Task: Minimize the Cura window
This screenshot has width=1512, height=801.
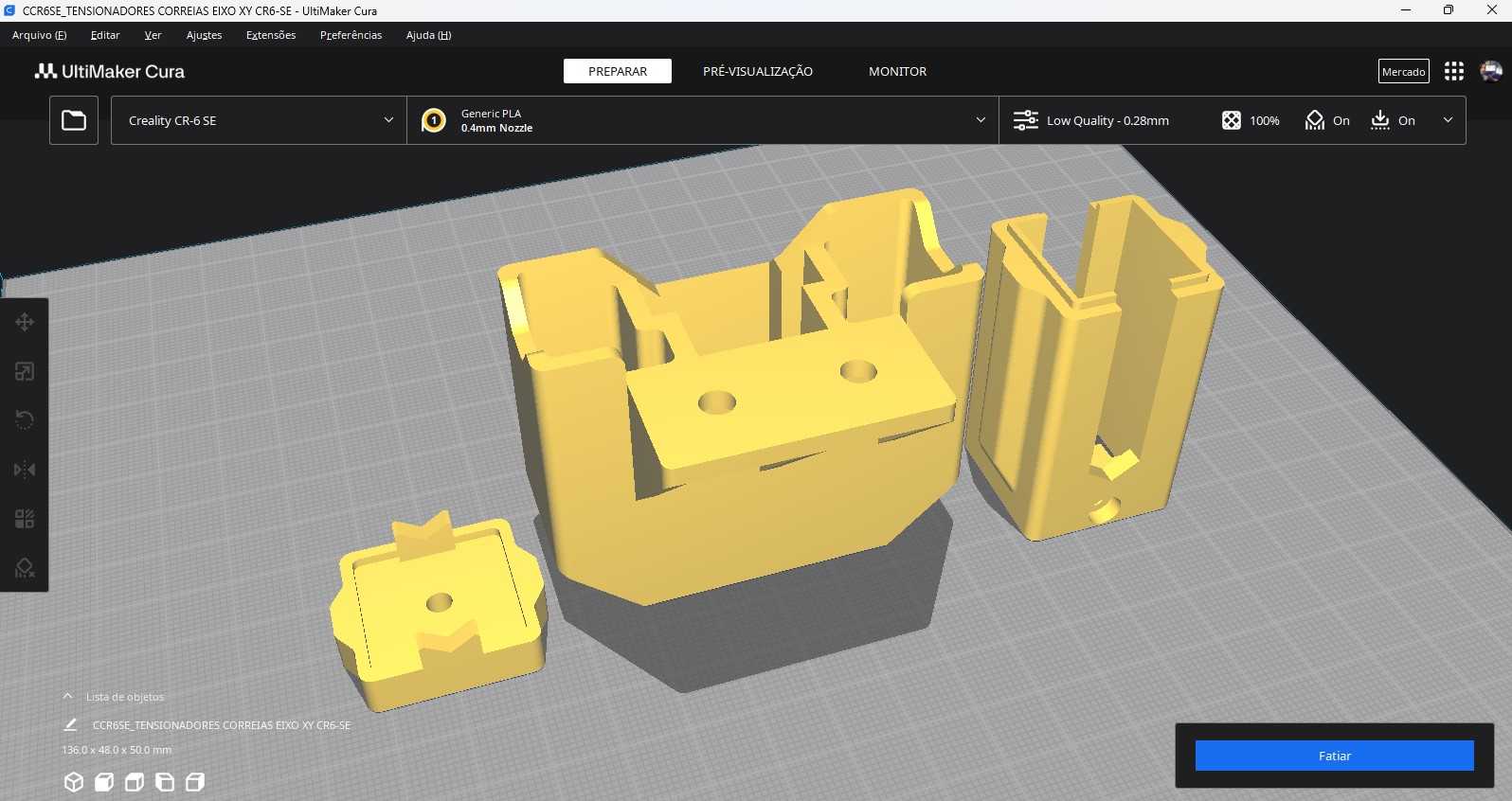Action: pyautogui.click(x=1406, y=10)
